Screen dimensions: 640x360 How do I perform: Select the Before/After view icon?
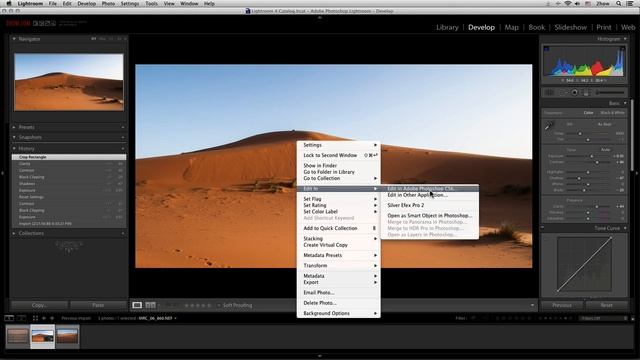coord(151,305)
